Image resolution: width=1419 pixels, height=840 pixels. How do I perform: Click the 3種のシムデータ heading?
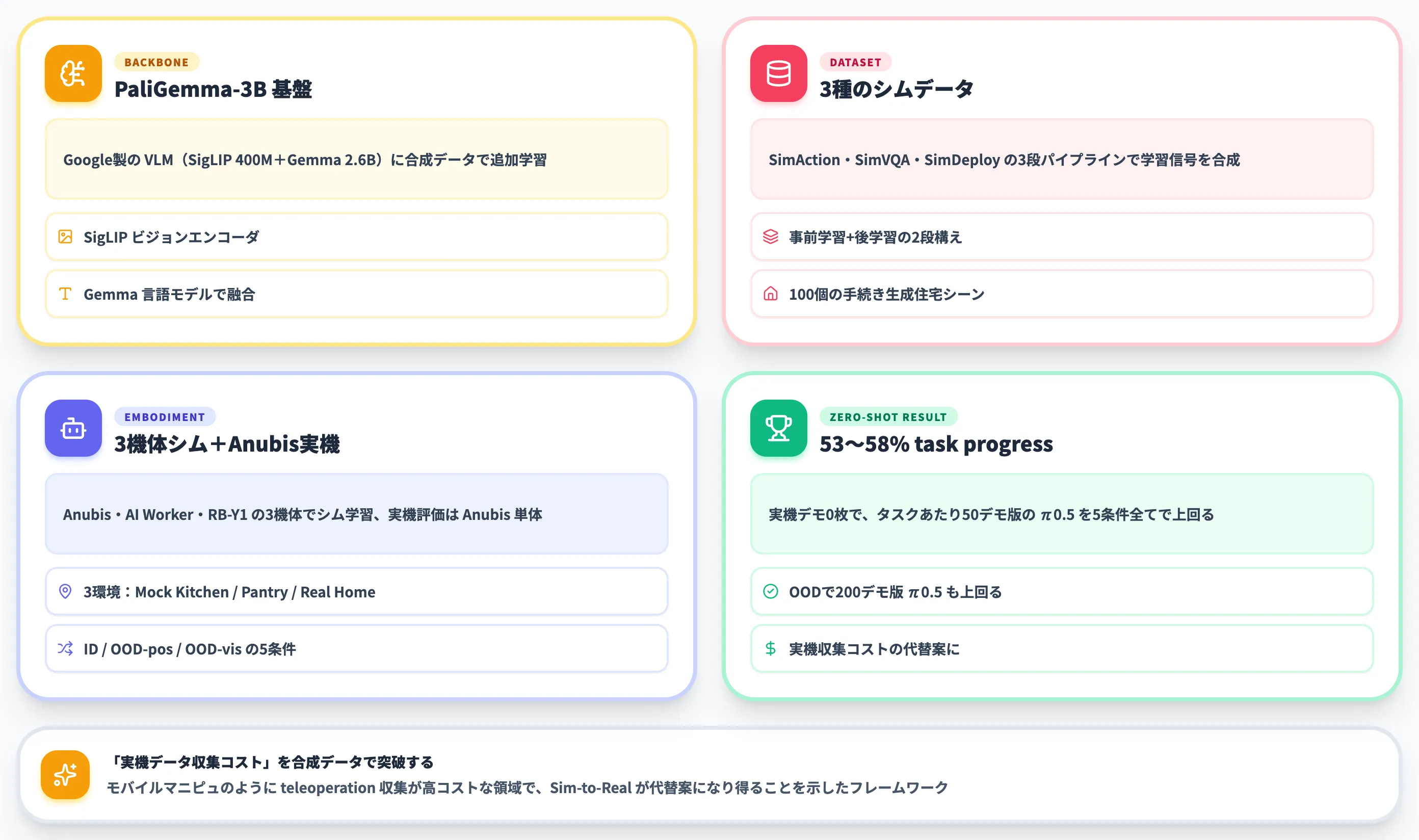[897, 89]
